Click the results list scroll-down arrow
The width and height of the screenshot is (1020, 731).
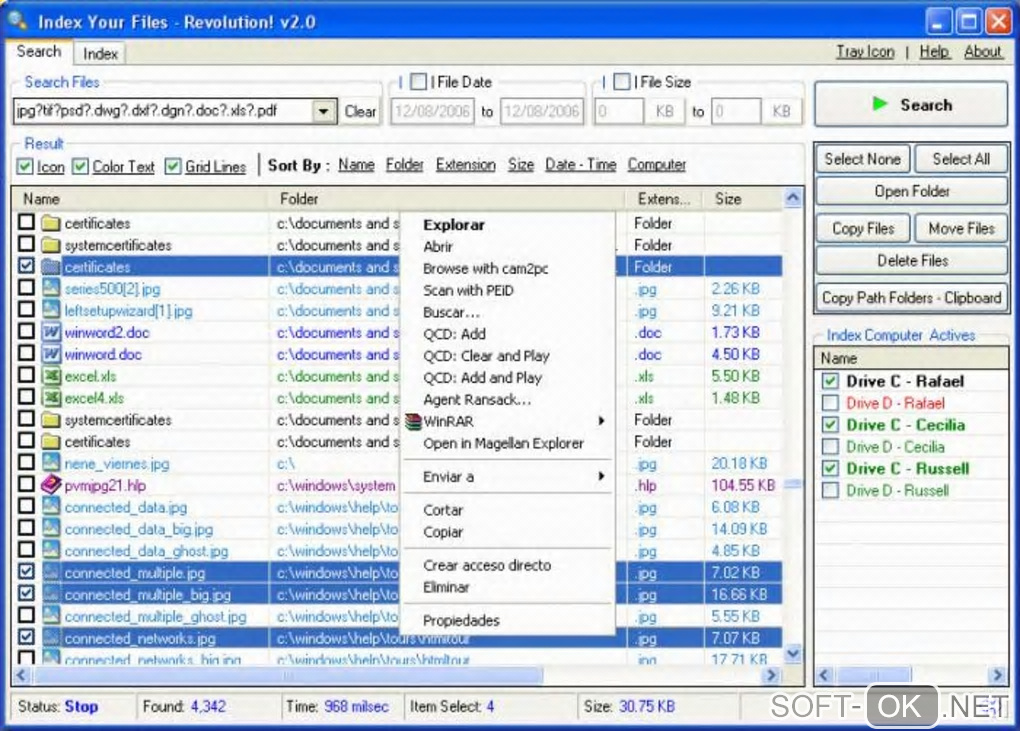click(x=793, y=653)
